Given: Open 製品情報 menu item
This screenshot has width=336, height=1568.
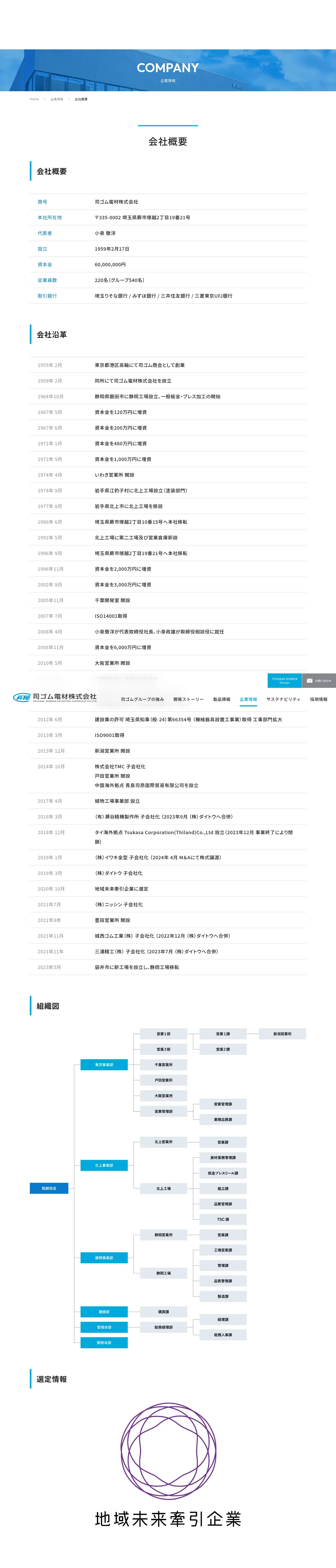Looking at the screenshot, I should click(x=222, y=699).
